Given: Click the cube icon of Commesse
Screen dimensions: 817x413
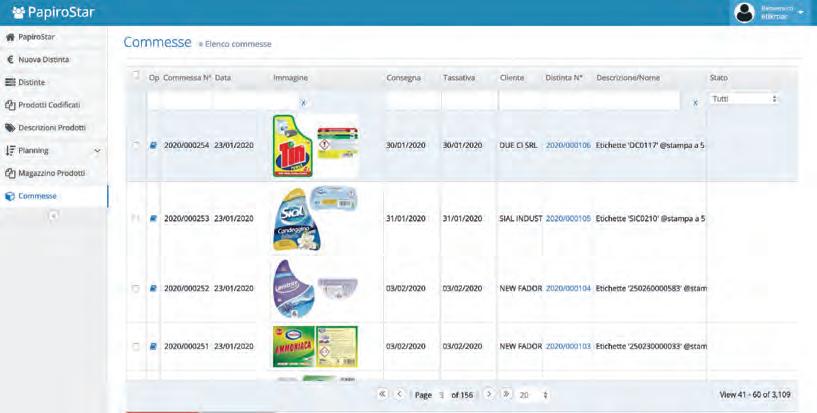Looking at the screenshot, I should 10,196.
